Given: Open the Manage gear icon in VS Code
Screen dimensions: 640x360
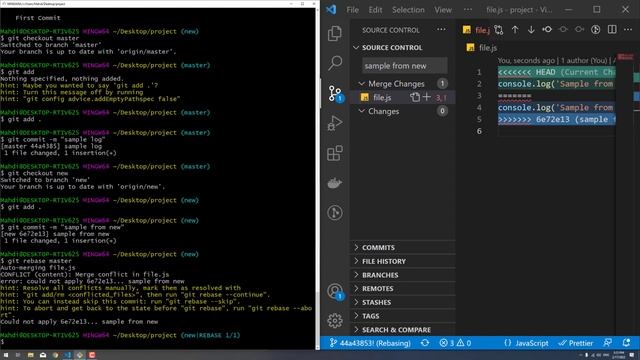Looking at the screenshot, I should 335,320.
